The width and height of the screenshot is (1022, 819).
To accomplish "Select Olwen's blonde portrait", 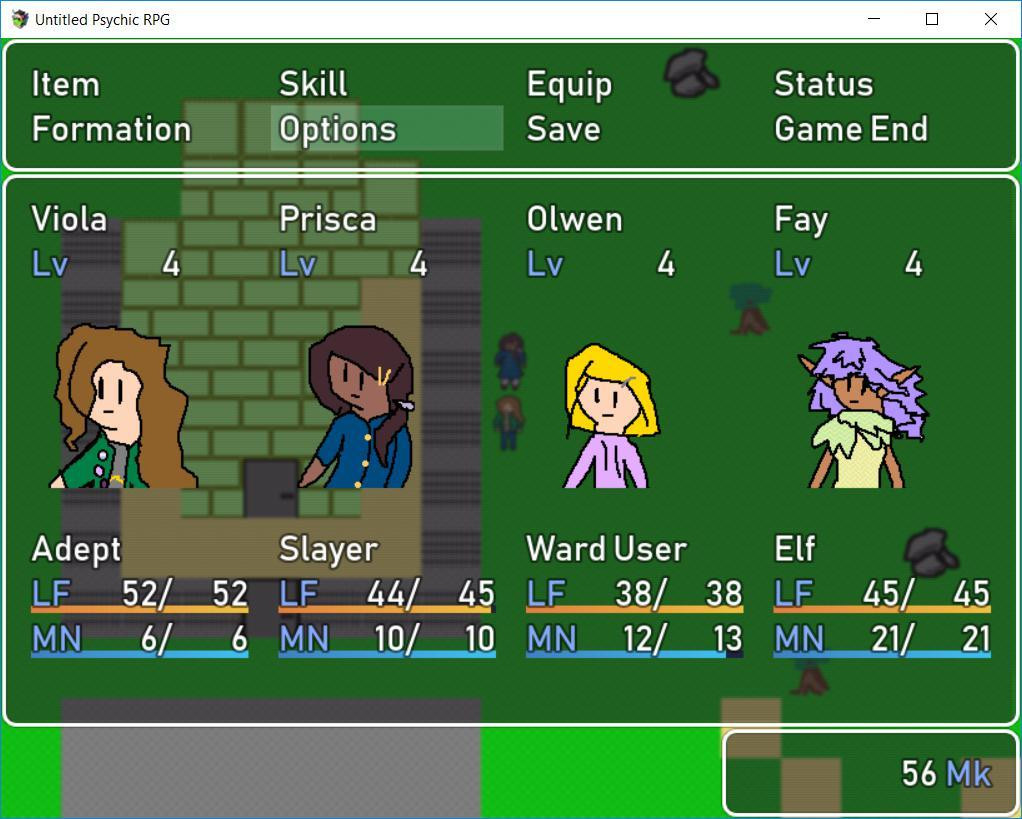I will click(611, 416).
